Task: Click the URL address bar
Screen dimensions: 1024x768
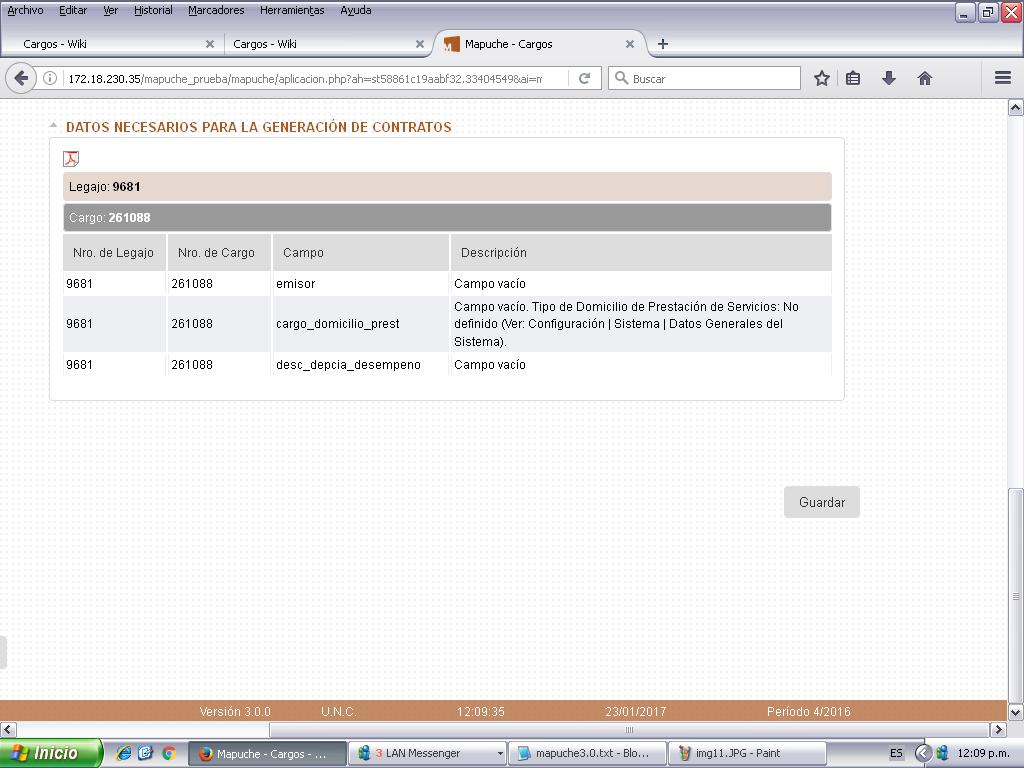Action: [x=305, y=78]
